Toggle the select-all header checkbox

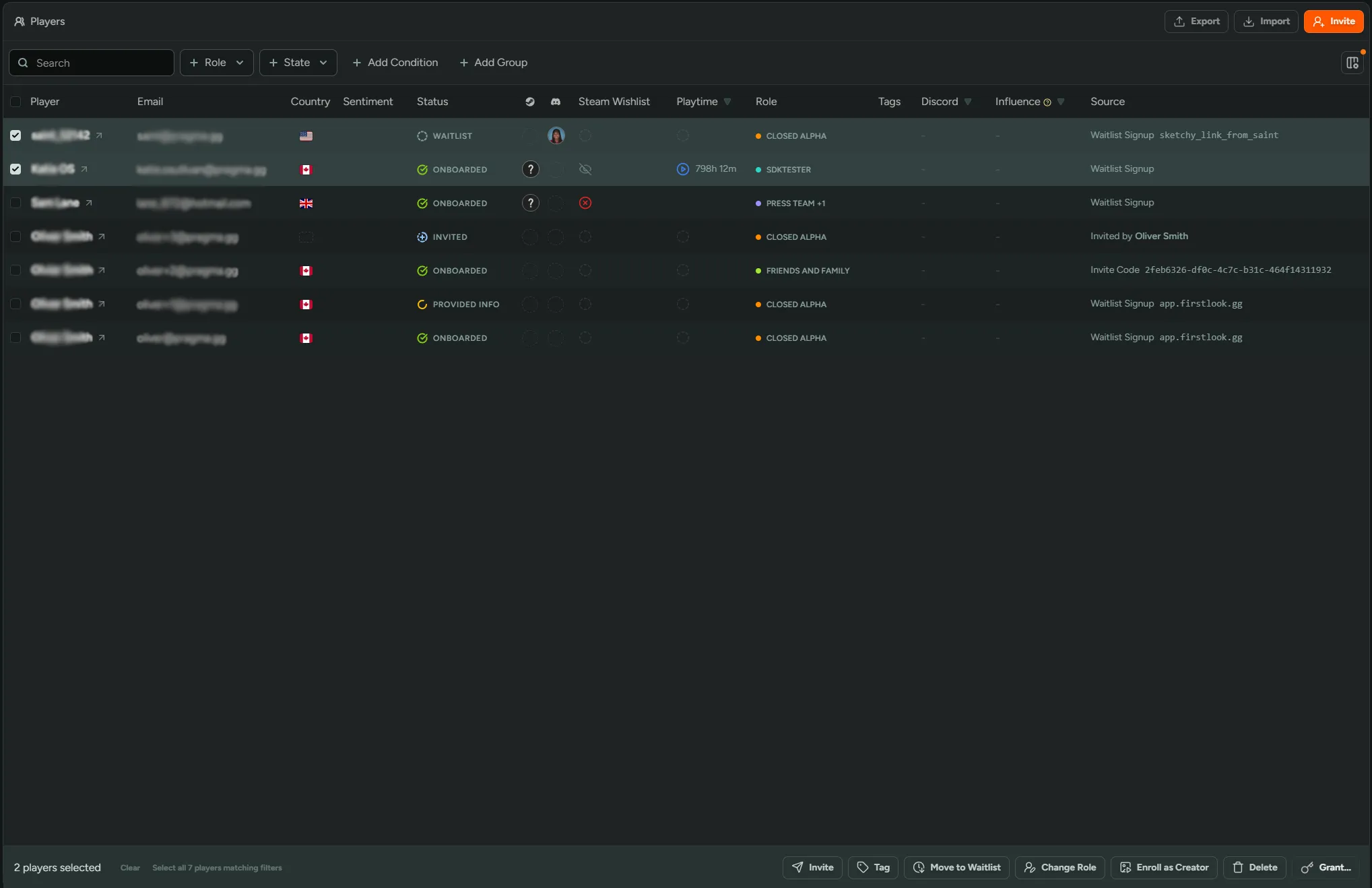point(15,102)
